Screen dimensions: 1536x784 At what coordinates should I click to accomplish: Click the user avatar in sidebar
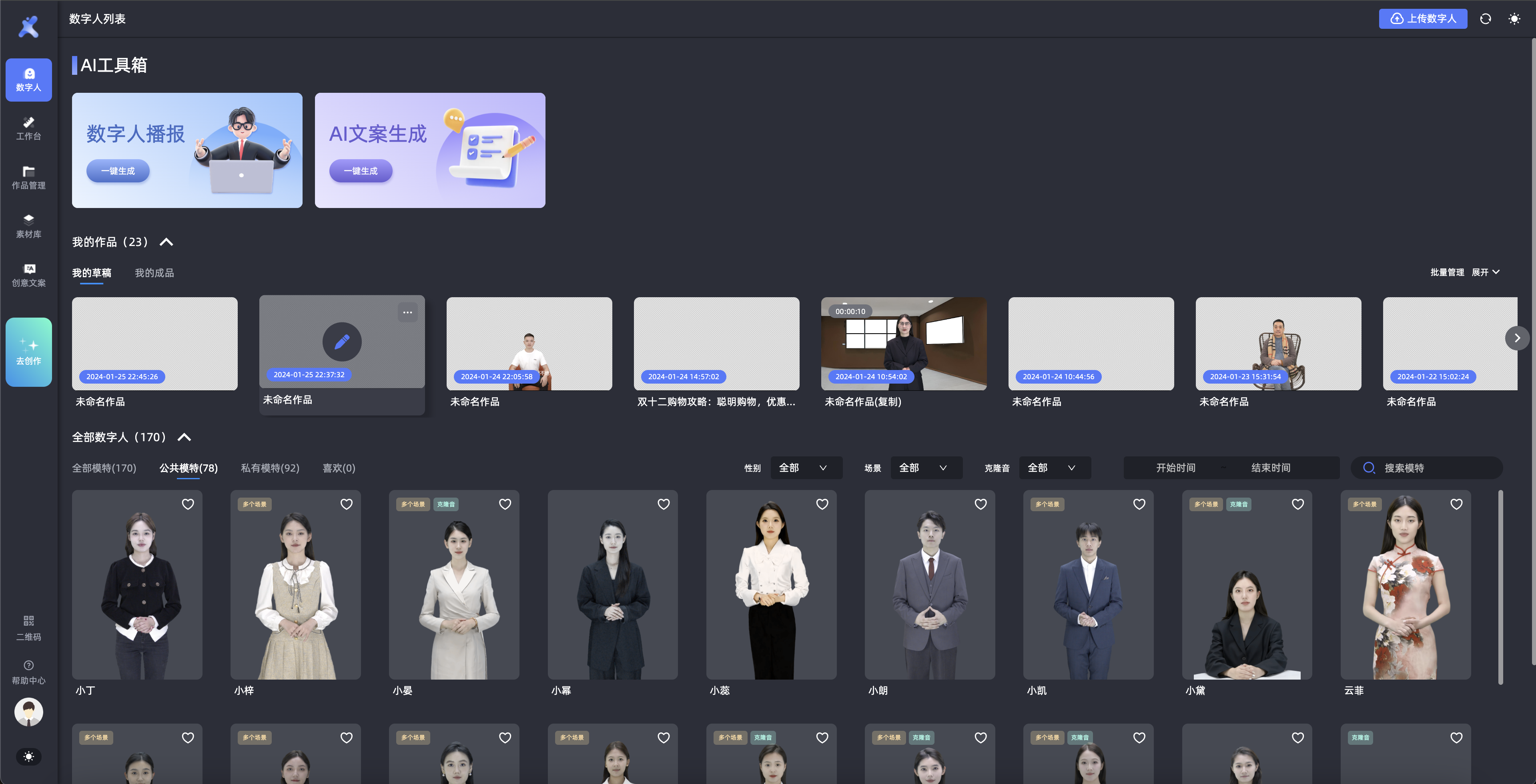coord(29,712)
